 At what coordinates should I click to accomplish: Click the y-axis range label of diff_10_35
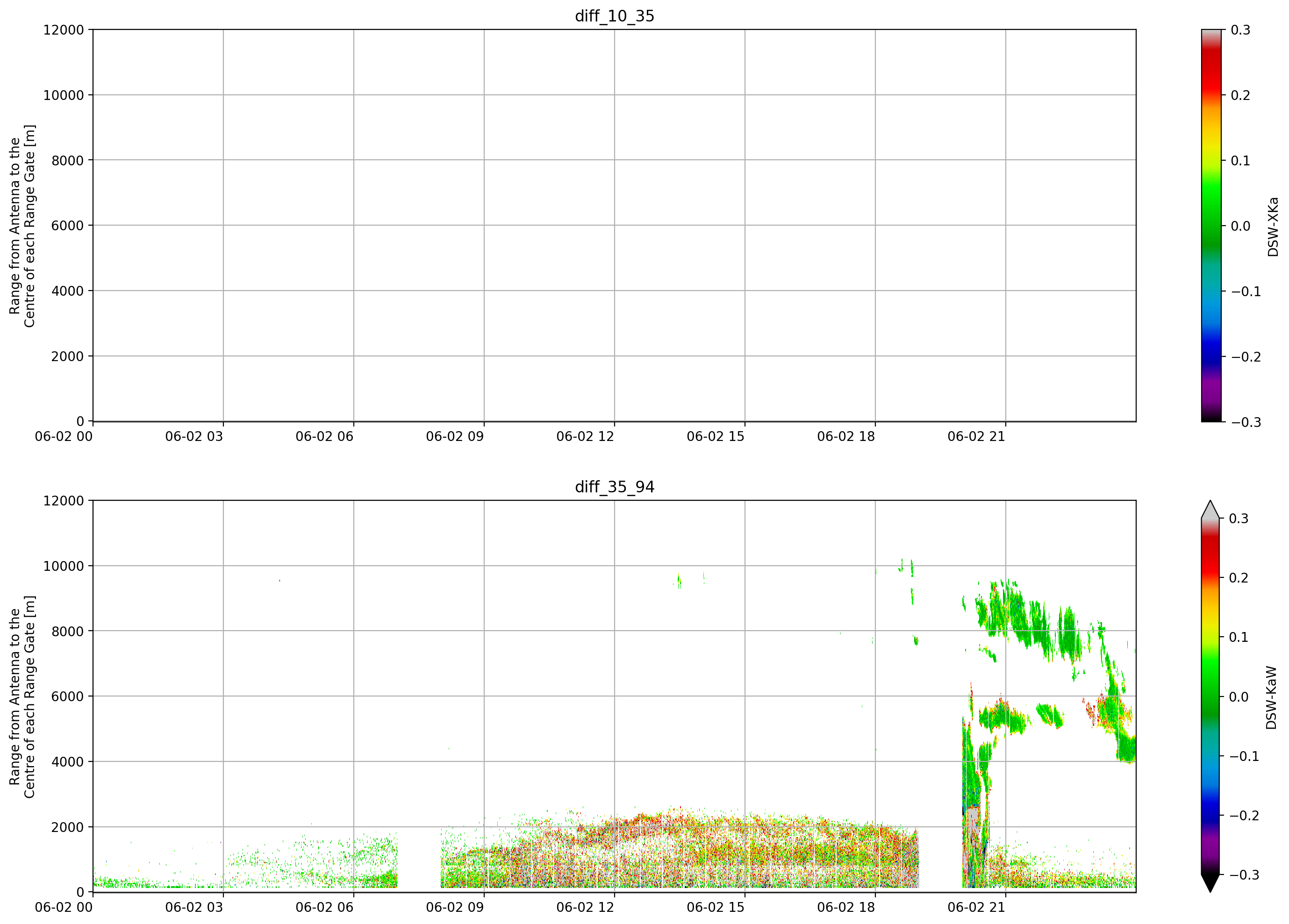click(22, 226)
